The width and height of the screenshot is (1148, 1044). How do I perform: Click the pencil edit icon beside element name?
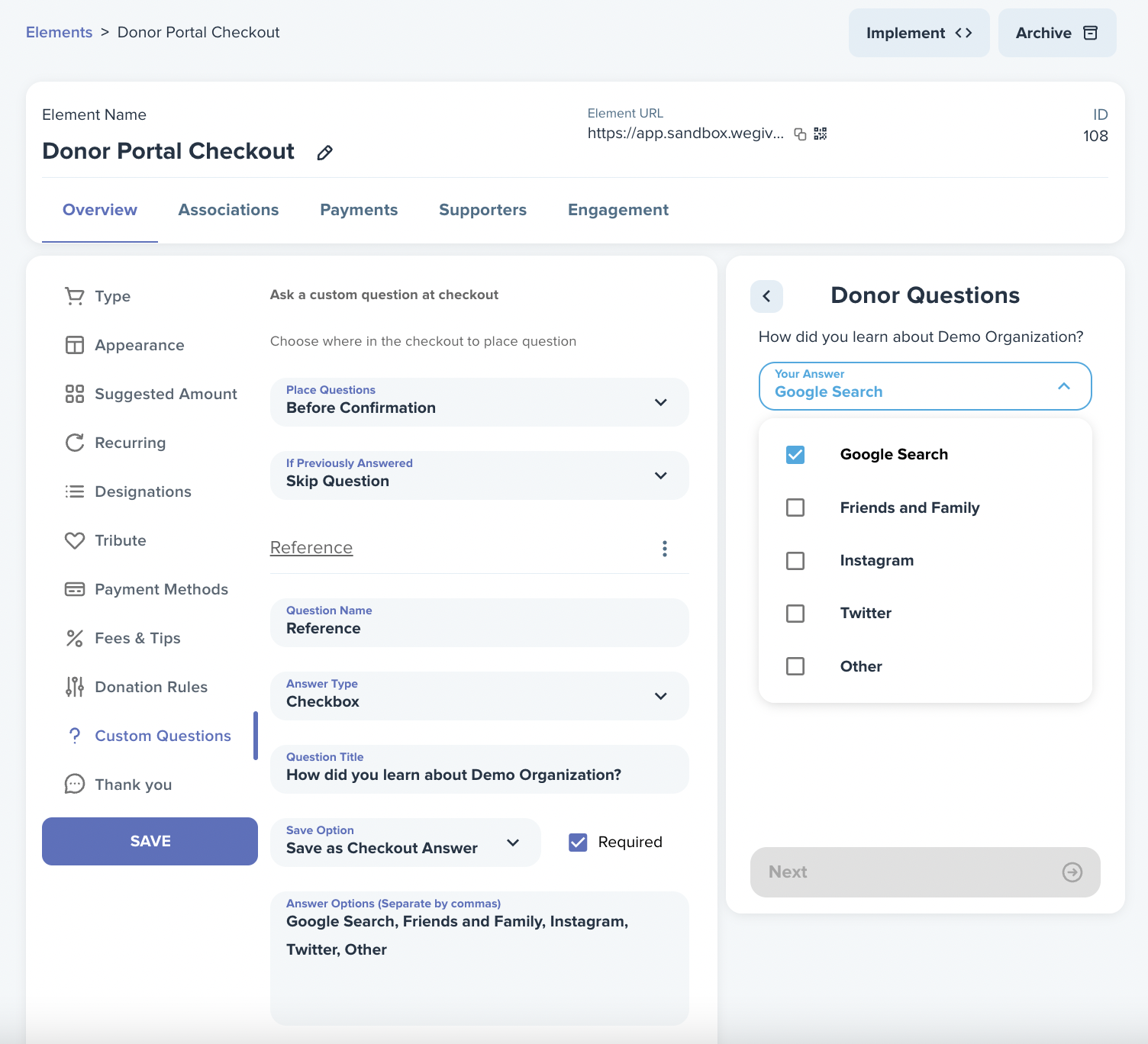point(324,153)
